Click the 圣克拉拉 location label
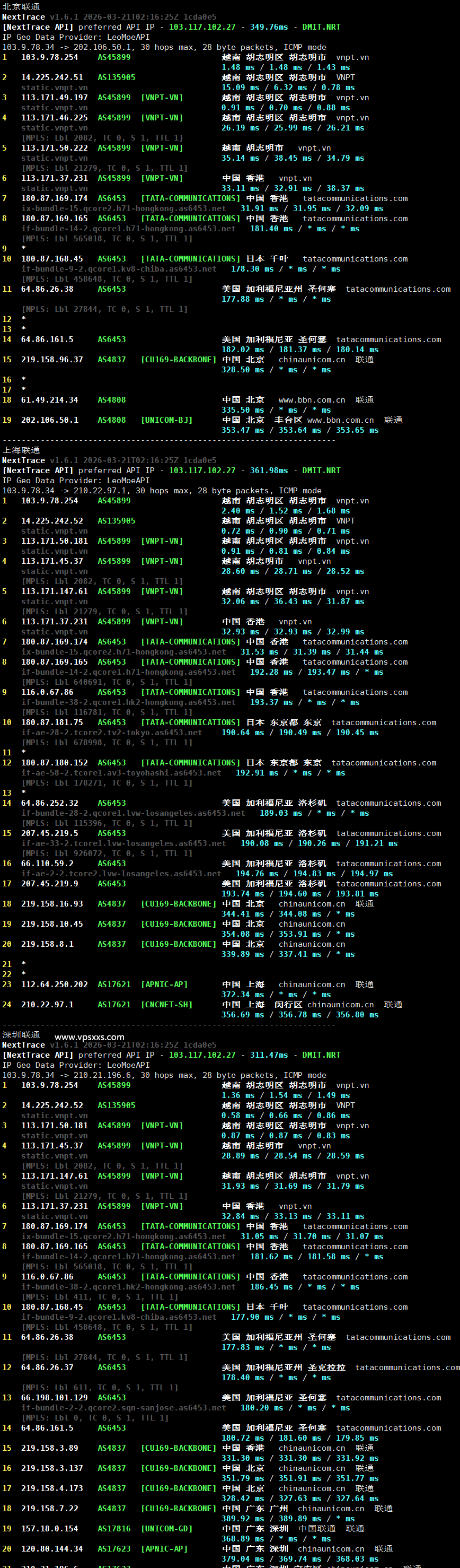The width and height of the screenshot is (460, 1568). coord(327,1367)
